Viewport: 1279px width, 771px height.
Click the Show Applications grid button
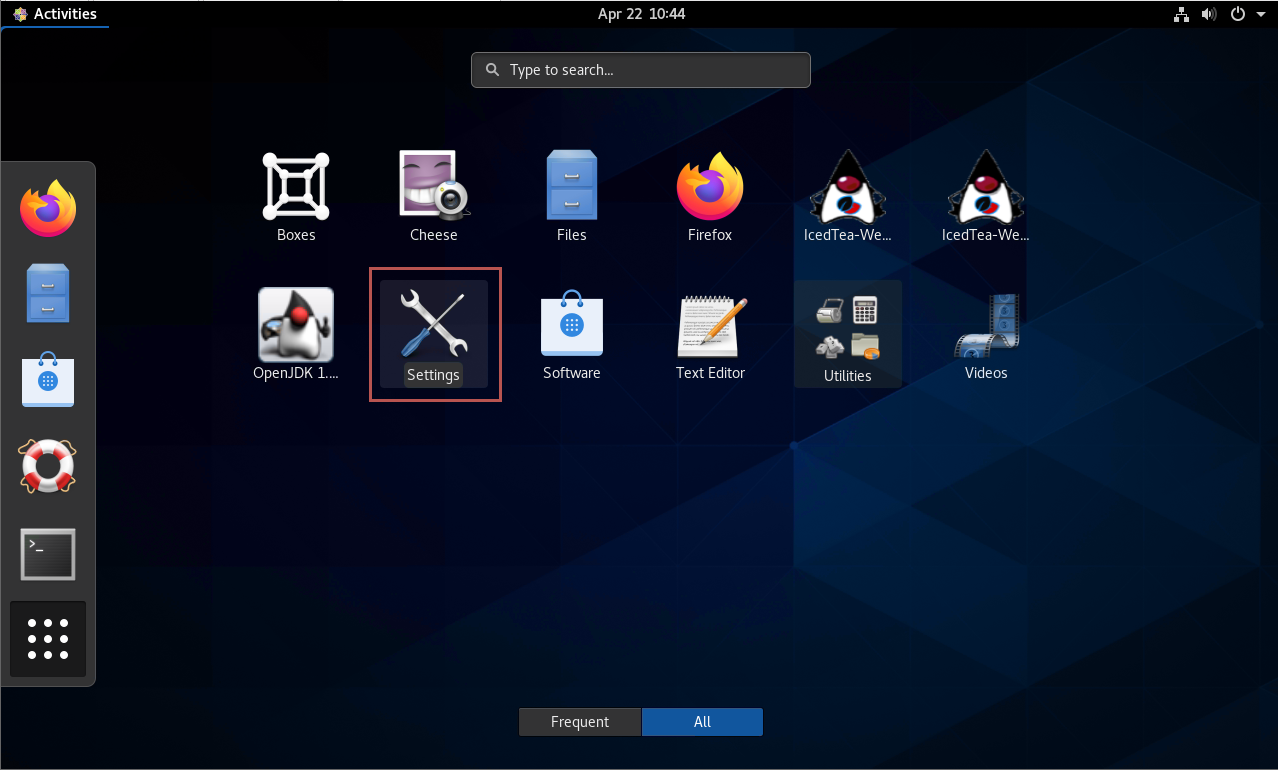pyautogui.click(x=48, y=639)
